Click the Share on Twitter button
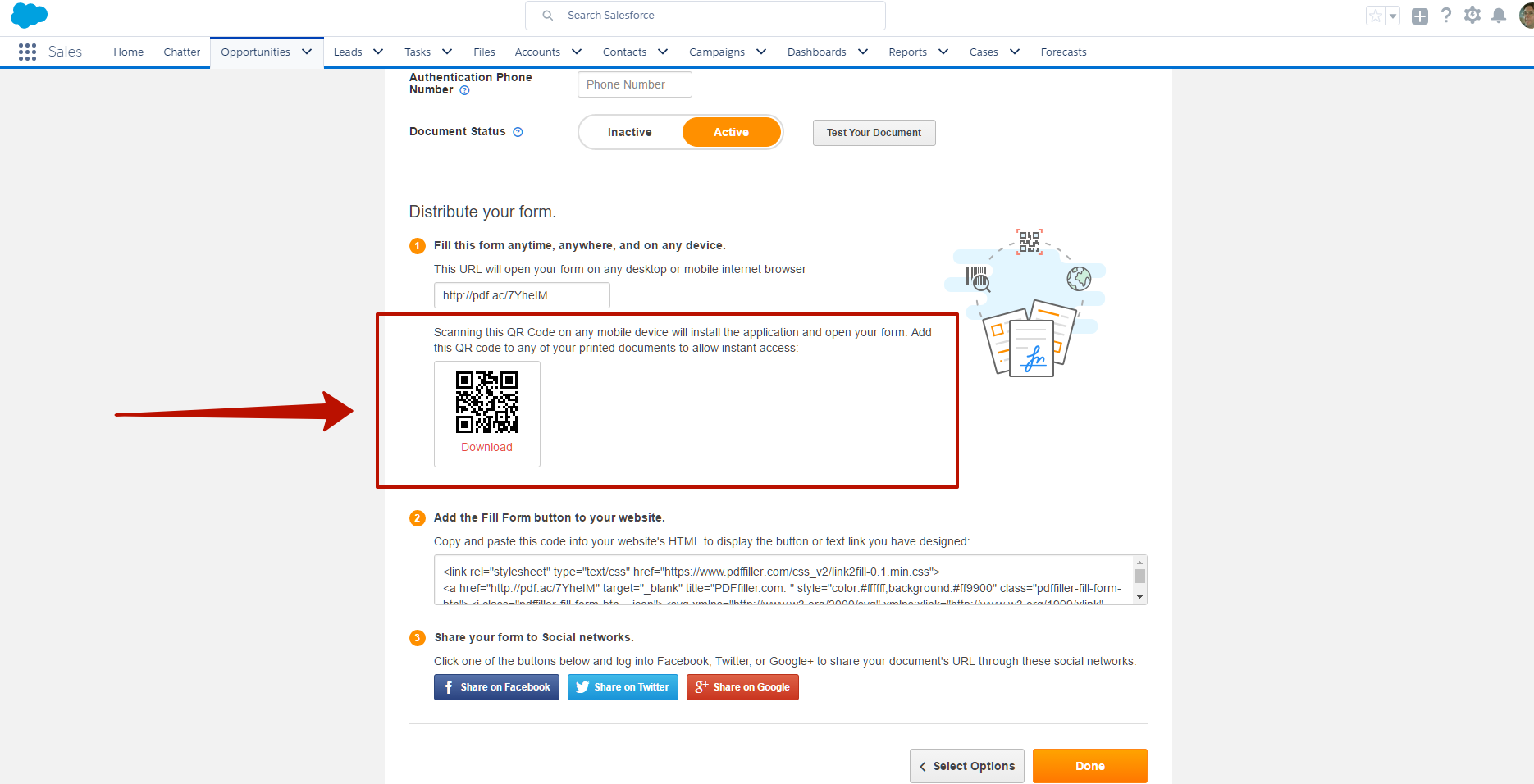Image resolution: width=1534 pixels, height=784 pixels. tap(623, 687)
